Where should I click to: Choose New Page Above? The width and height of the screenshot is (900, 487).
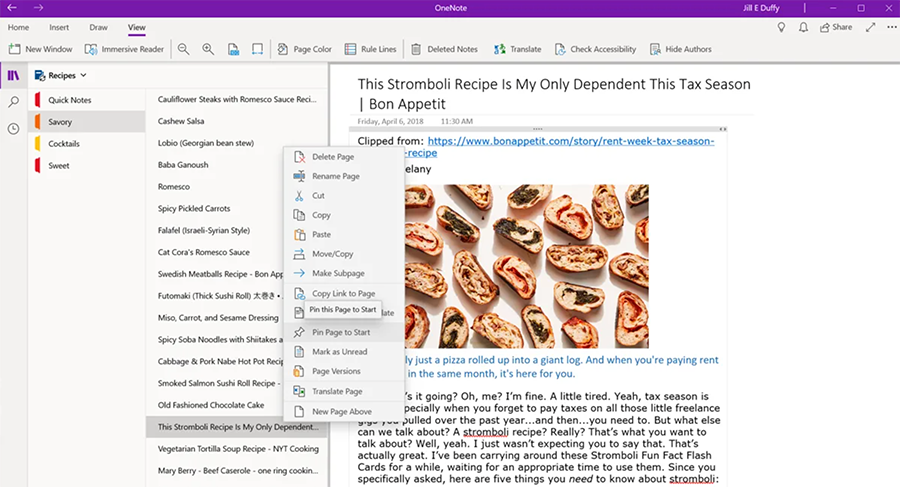point(344,412)
